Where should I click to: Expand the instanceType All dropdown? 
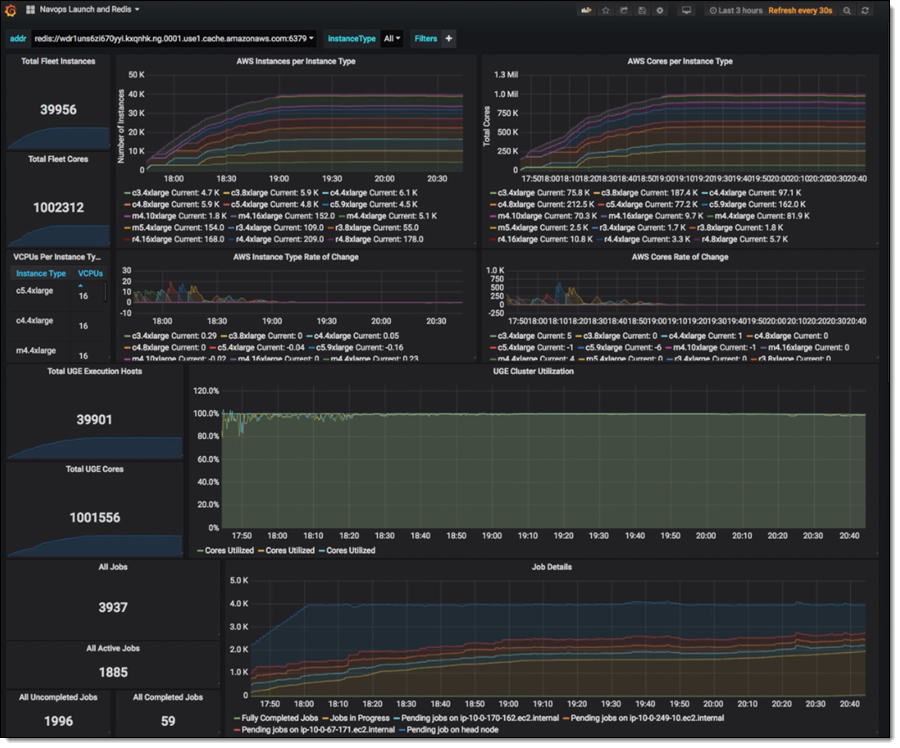coord(392,39)
